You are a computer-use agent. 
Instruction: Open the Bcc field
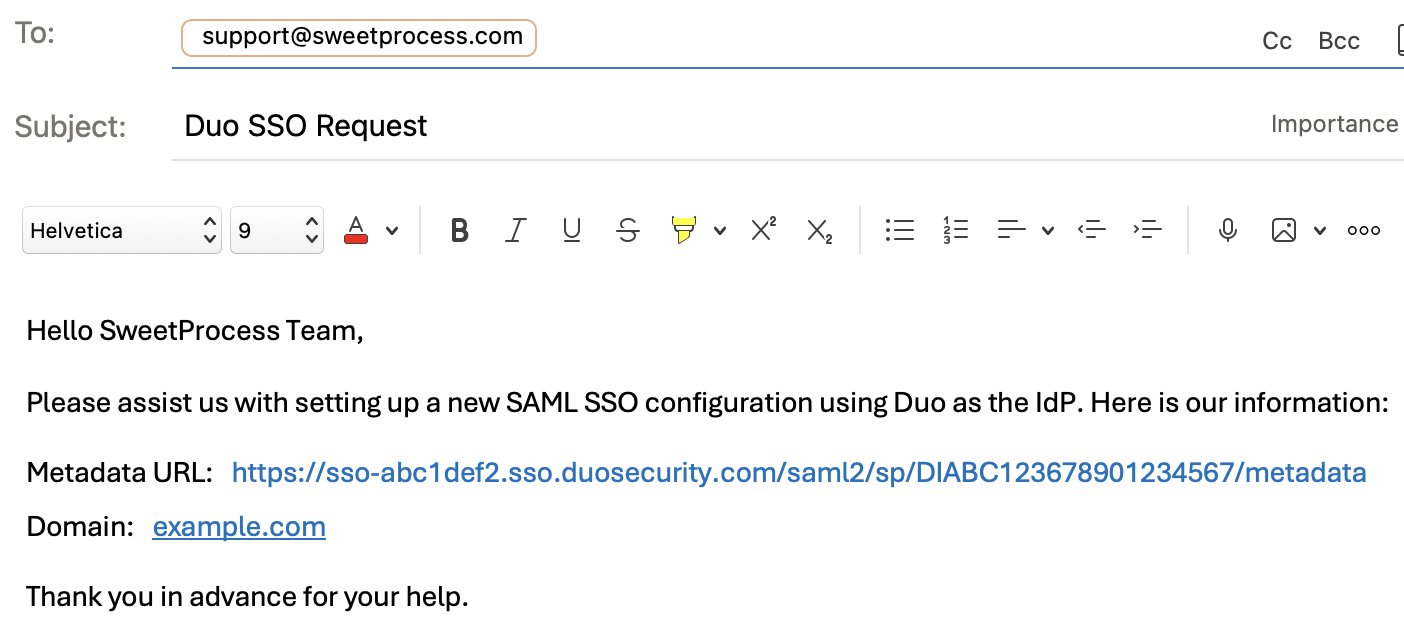coord(1338,41)
